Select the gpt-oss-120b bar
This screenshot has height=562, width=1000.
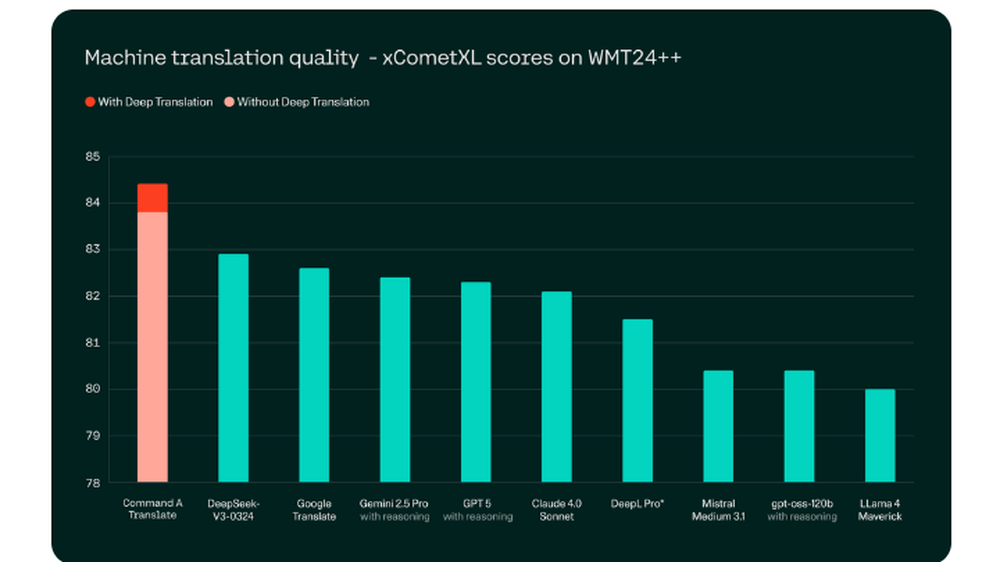tap(799, 426)
